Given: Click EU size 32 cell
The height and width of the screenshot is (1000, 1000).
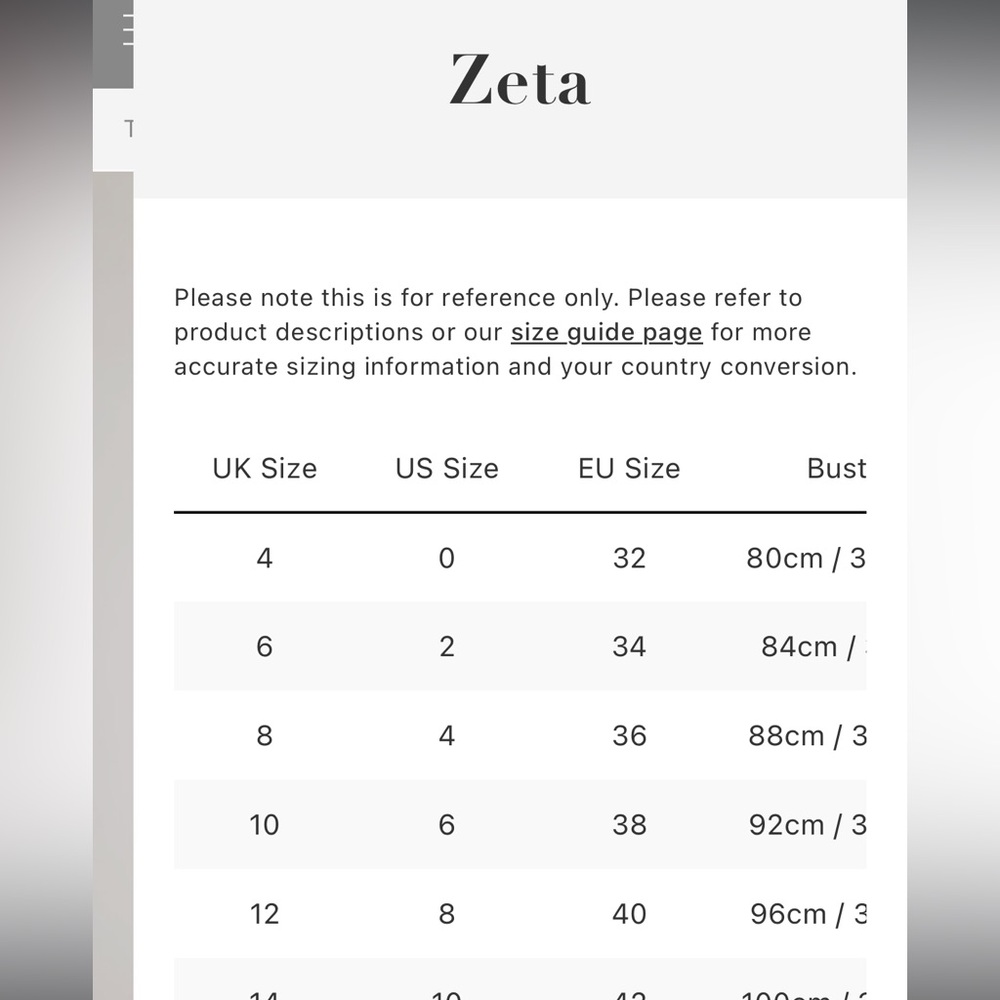Looking at the screenshot, I should (629, 558).
